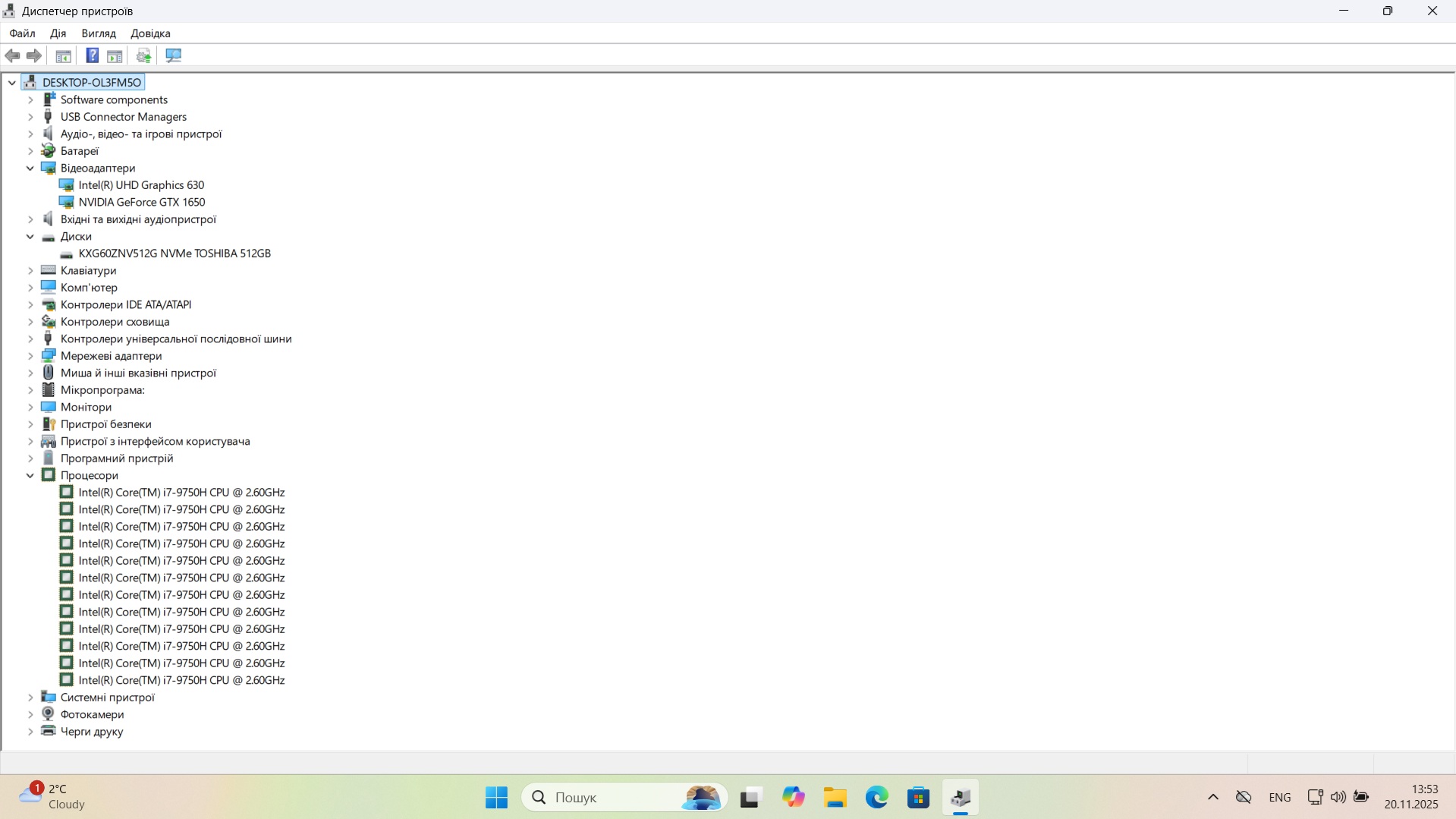Click the blue Help question mark icon
Screen dimensions: 1456x819
(x=92, y=55)
